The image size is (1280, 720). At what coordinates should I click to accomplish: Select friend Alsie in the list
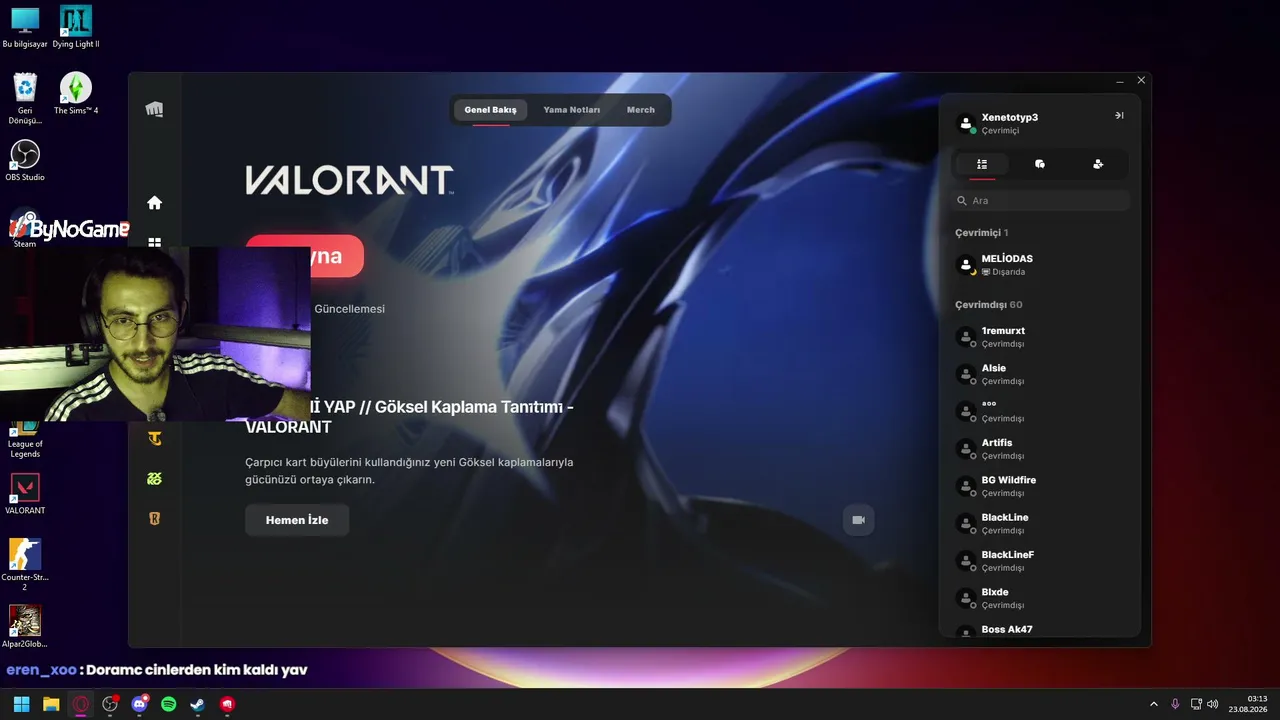point(1040,374)
